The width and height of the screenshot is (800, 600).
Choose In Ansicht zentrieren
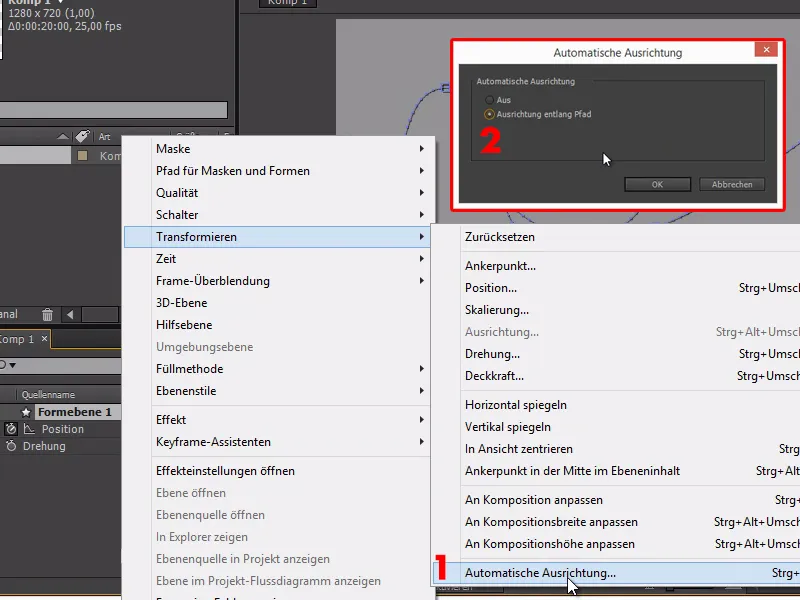point(616,448)
